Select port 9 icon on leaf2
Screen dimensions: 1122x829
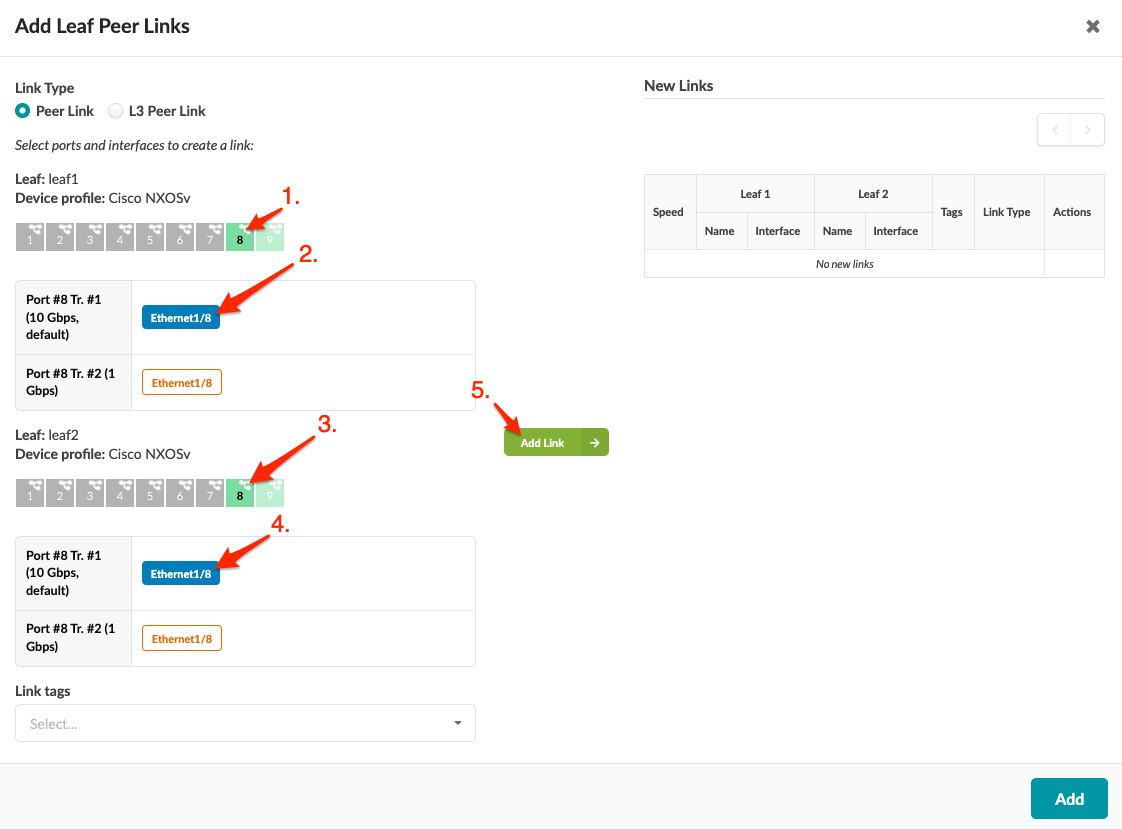coord(270,493)
